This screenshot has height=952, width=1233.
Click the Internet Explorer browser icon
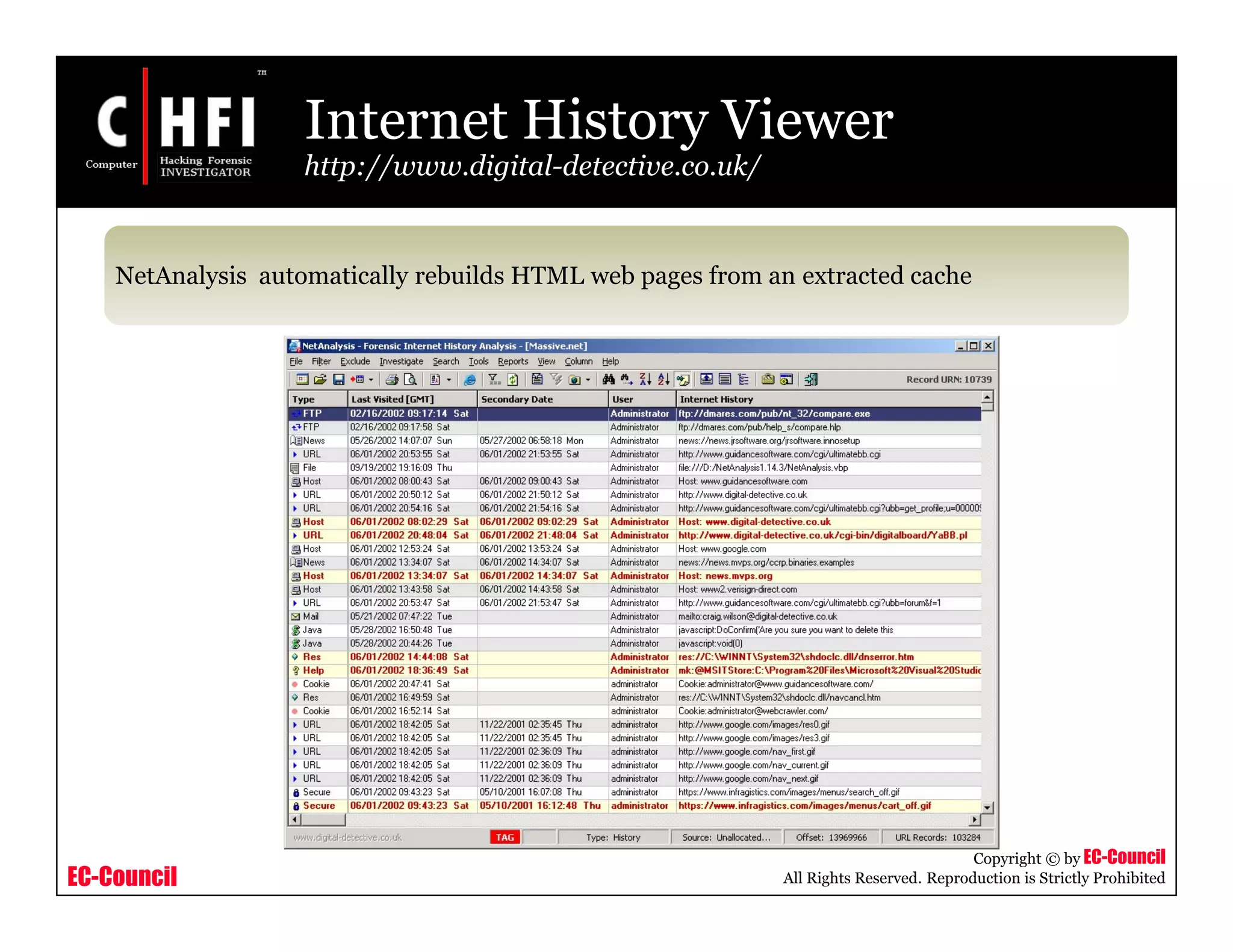pos(470,379)
